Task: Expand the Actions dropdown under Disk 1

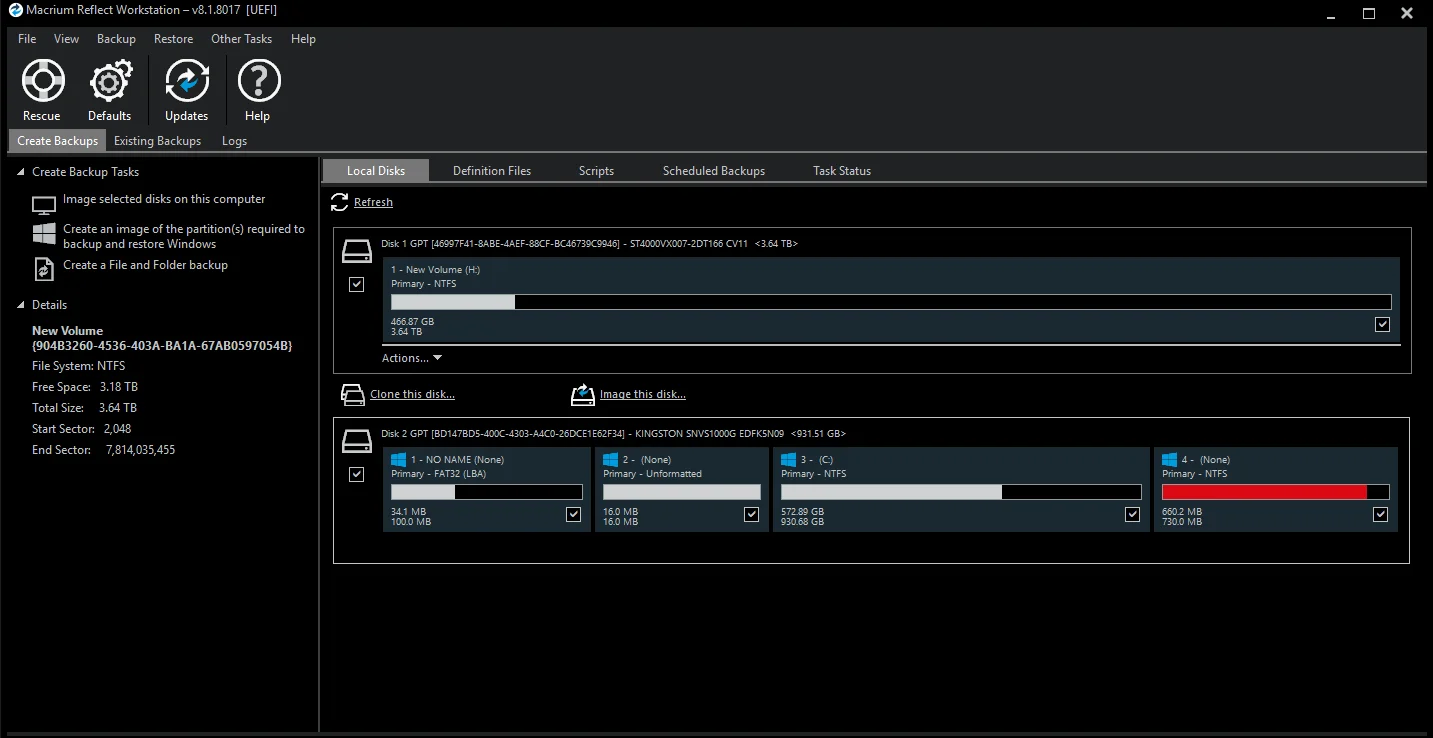Action: click(x=411, y=358)
